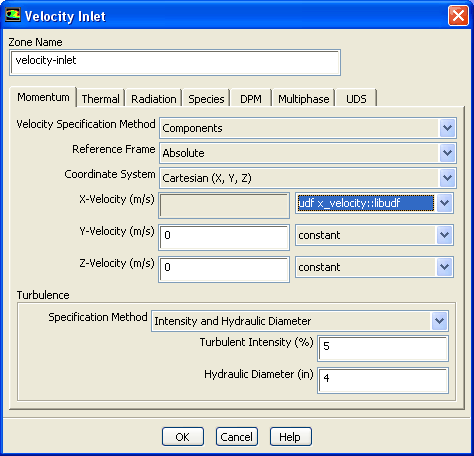
Task: Expand the X-Velocity udf profile dropdown
Action: [444, 203]
